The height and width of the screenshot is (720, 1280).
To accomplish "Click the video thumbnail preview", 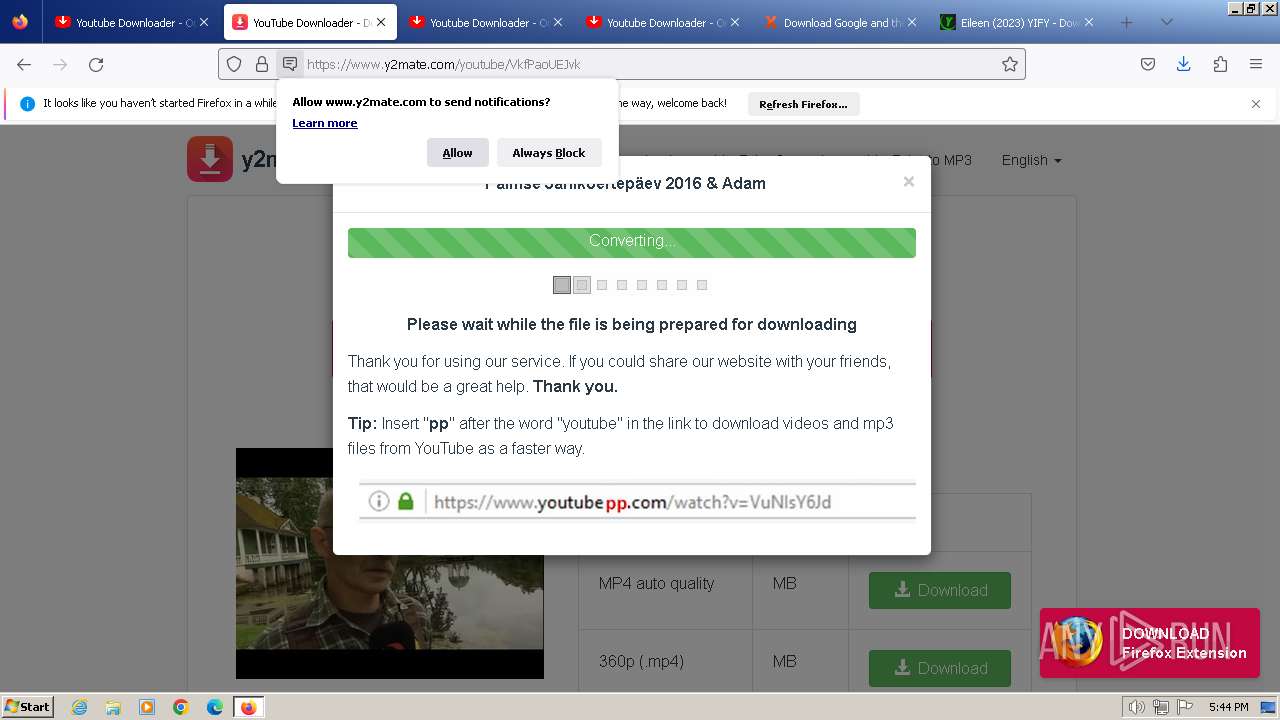I will (390, 563).
